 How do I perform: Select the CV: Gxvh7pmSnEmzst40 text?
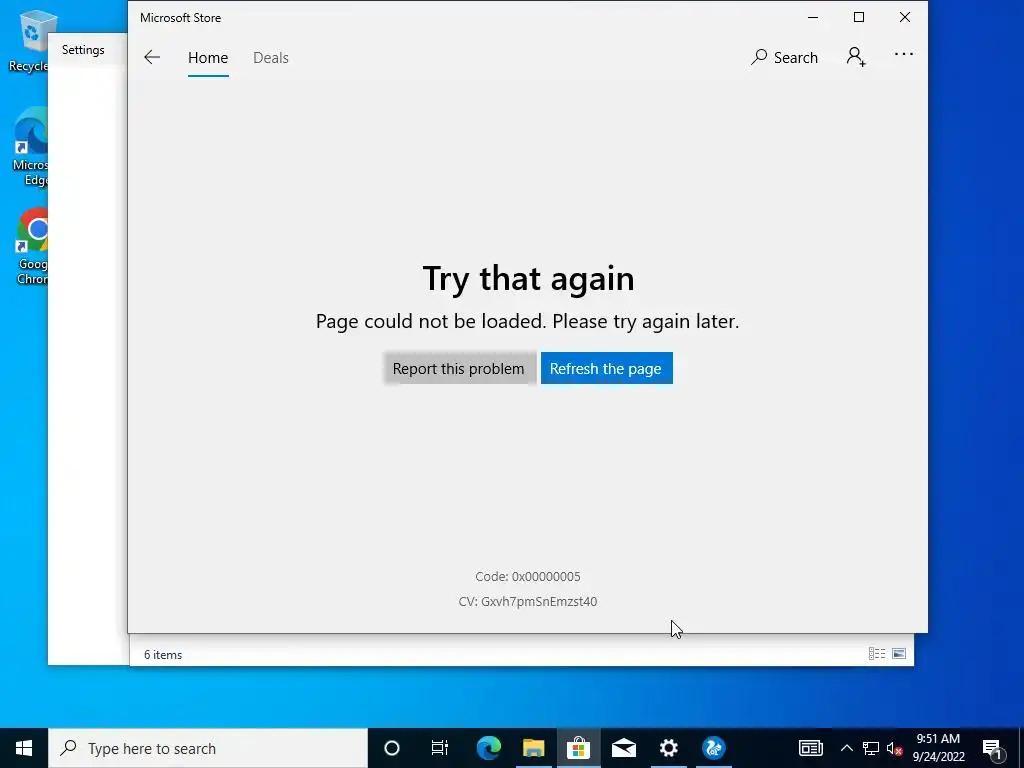pyautogui.click(x=528, y=601)
